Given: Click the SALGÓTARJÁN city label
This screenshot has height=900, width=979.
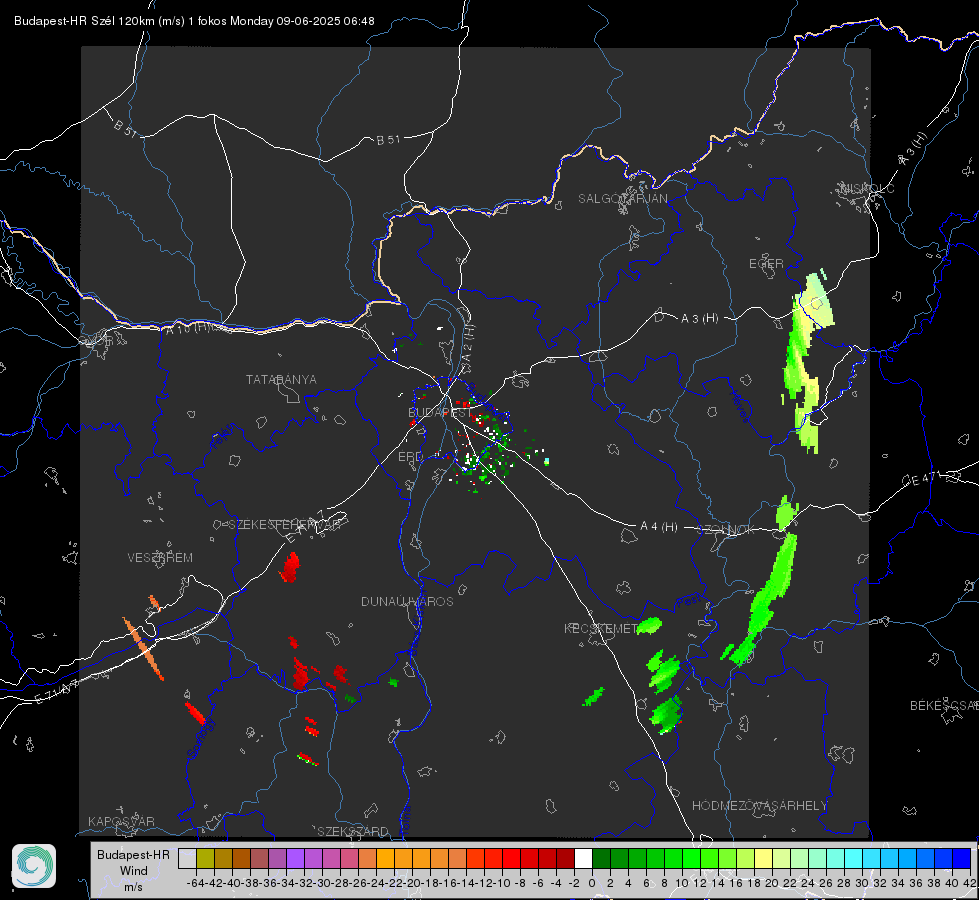Looking at the screenshot, I should 622,199.
